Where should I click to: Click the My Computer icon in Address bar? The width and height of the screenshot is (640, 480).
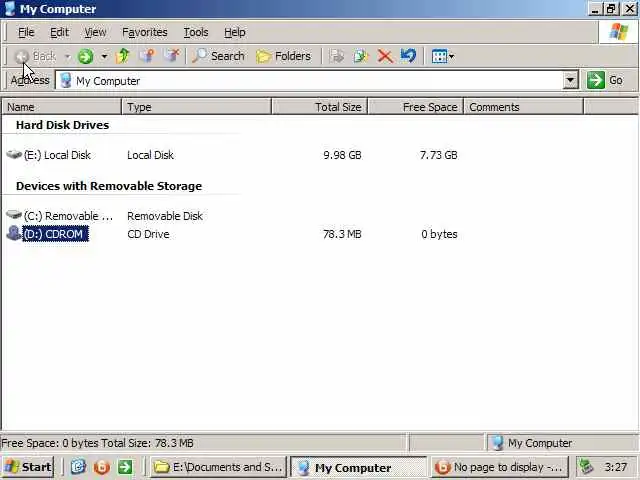pos(66,80)
